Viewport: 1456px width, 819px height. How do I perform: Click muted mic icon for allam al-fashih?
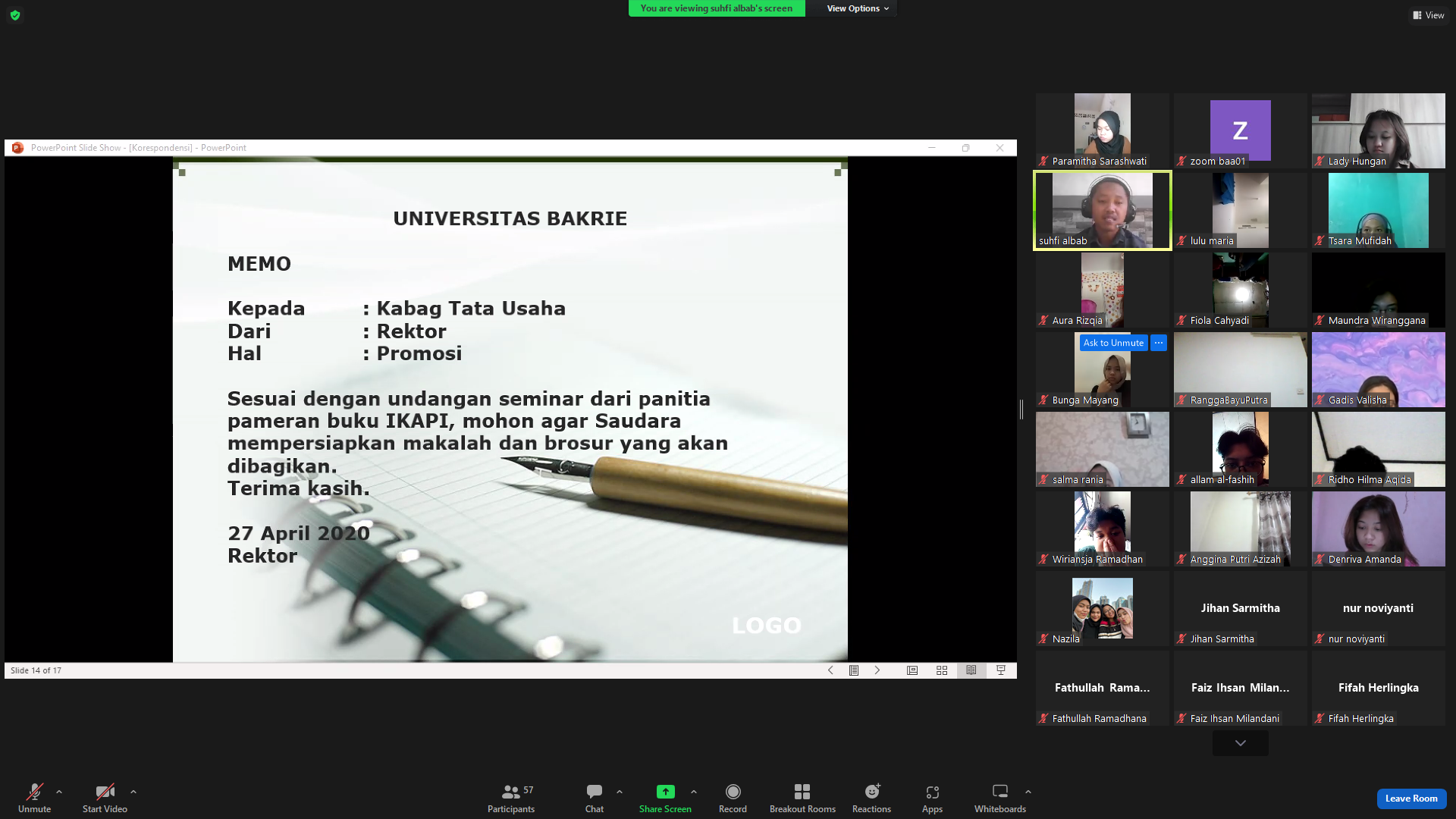click(x=1182, y=479)
